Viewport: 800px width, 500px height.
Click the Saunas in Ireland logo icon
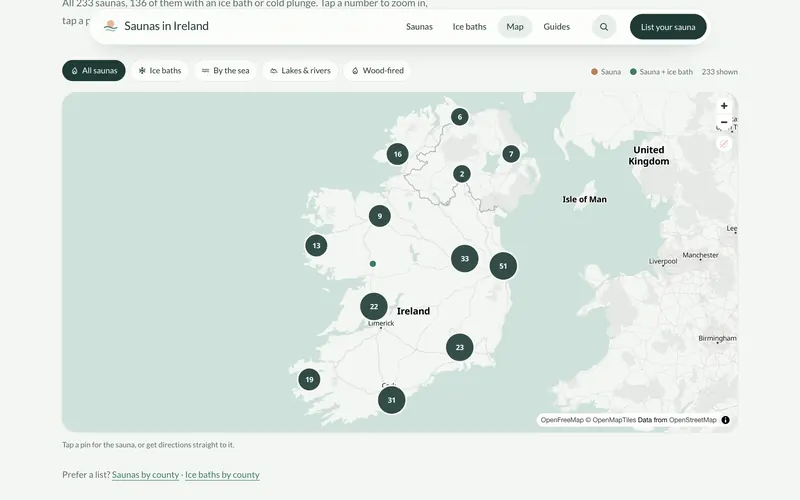[110, 26]
